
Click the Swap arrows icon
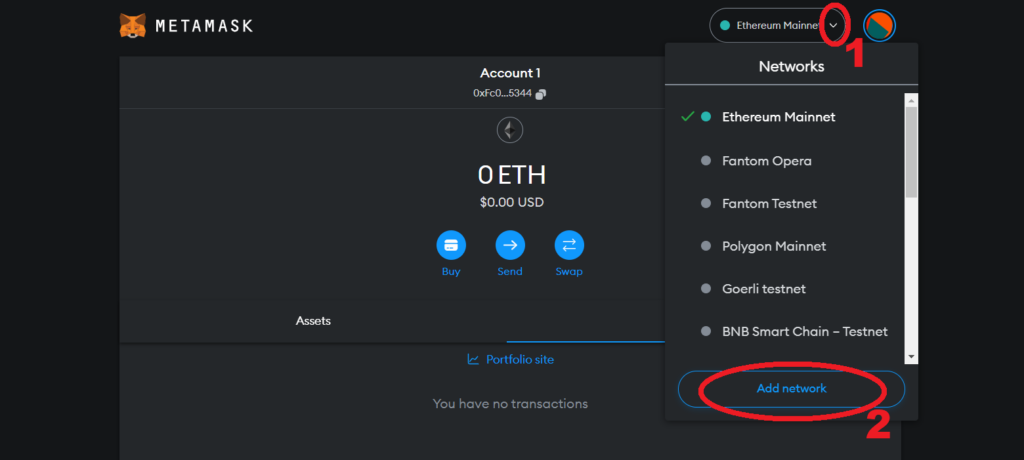569,245
